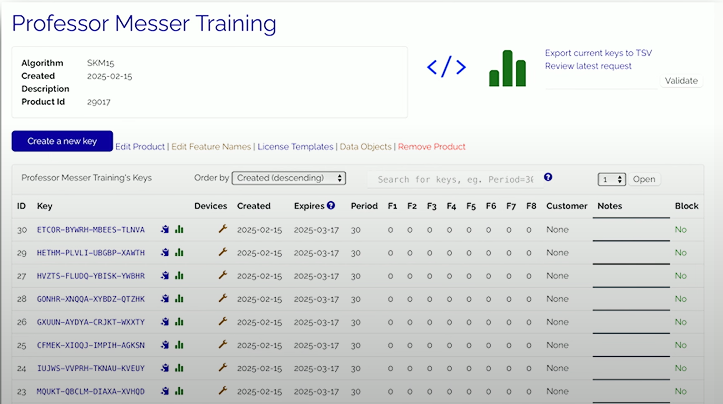This screenshot has width=723, height=404.
Task: Open the Edit Feature Names link
Action: (x=211, y=147)
